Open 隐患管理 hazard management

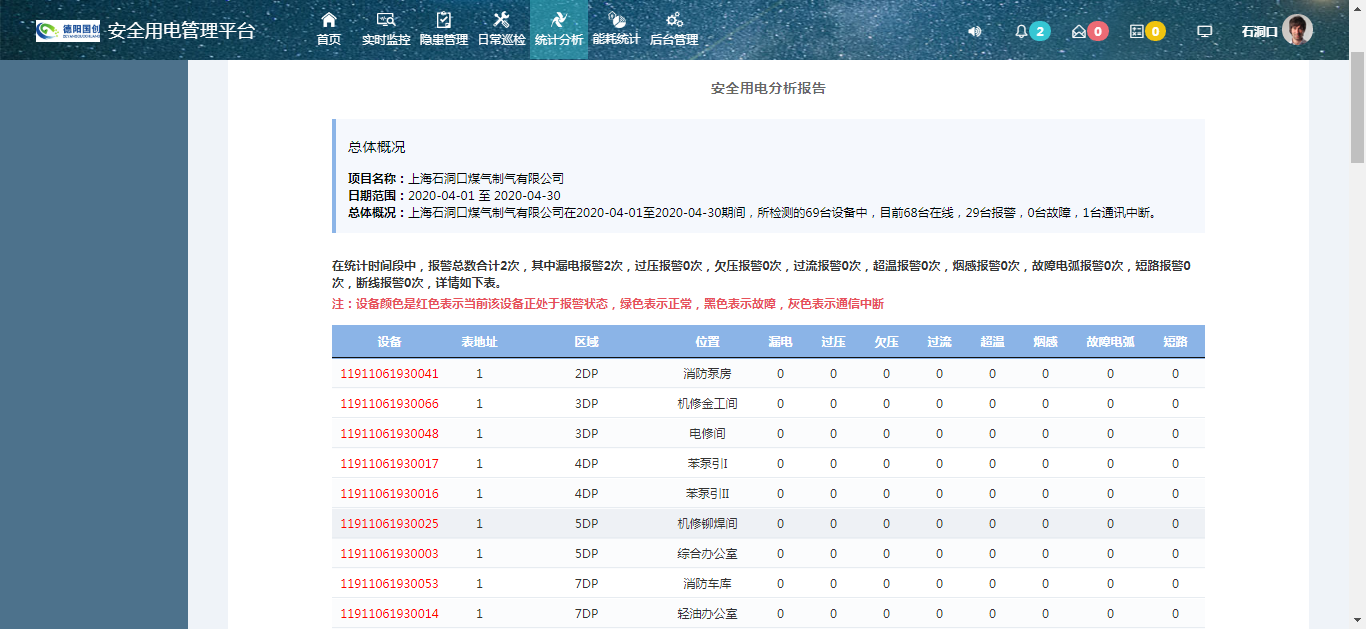(x=444, y=29)
